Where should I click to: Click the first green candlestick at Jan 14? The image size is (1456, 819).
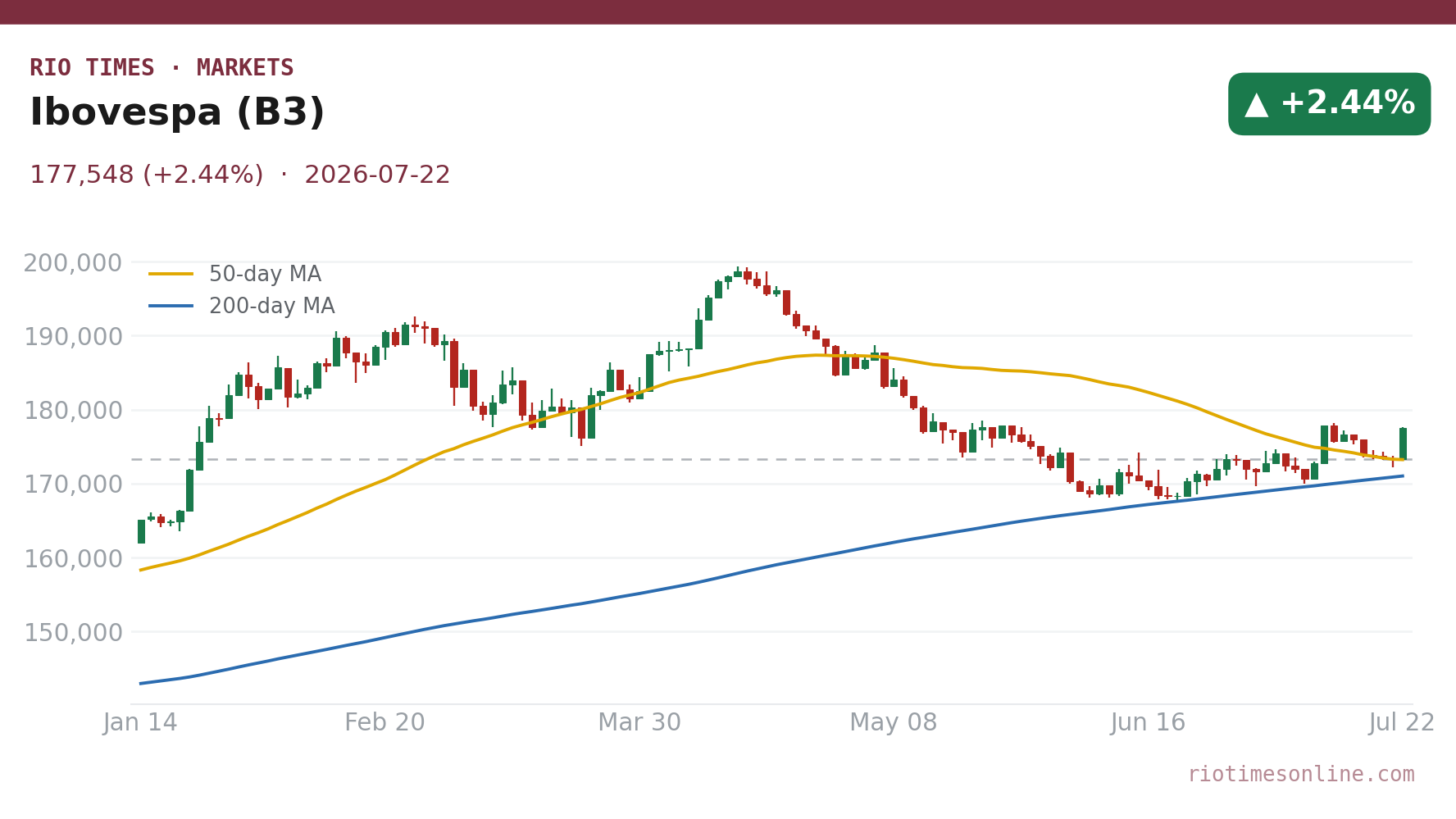pos(141,531)
